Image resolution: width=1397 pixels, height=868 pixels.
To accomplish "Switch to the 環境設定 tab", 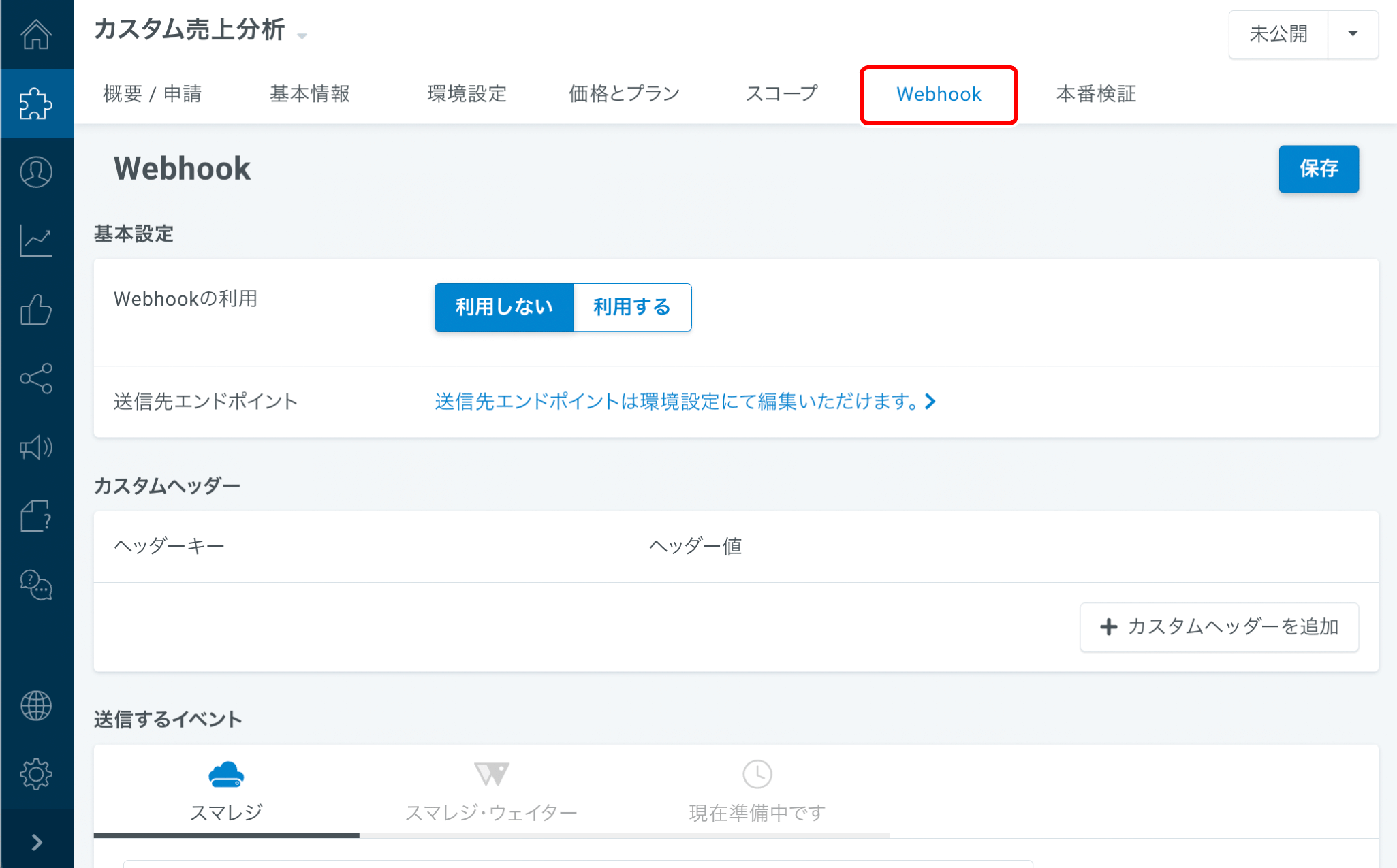I will [x=467, y=94].
